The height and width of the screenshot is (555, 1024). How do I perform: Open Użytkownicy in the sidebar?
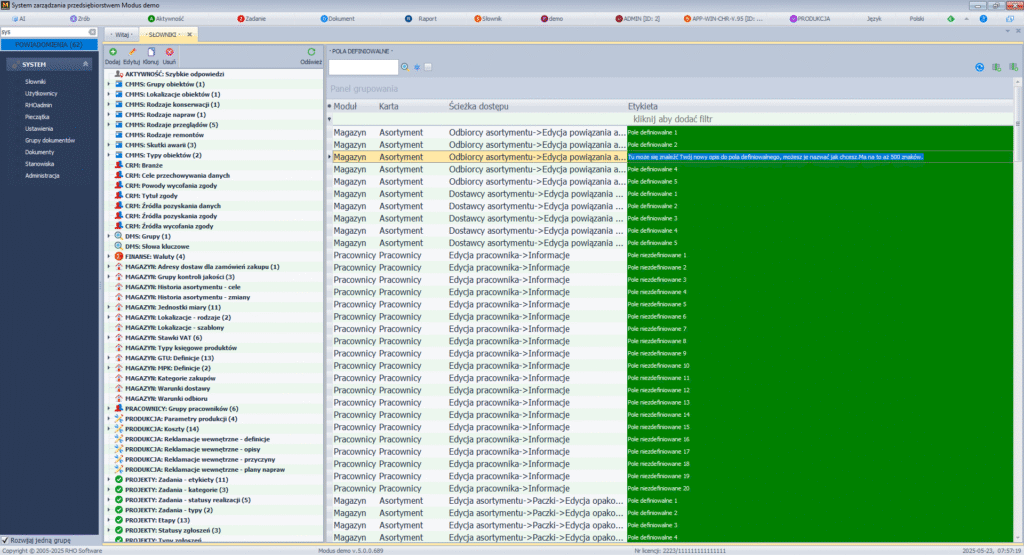(41, 94)
